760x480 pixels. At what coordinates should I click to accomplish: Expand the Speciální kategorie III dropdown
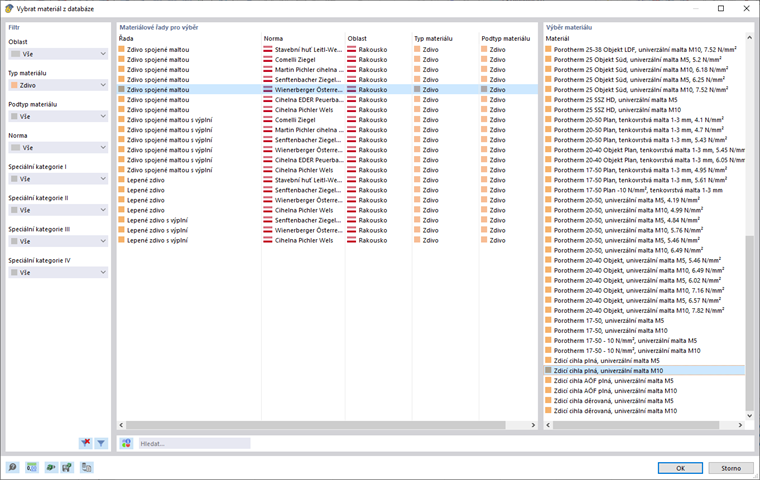point(58,241)
